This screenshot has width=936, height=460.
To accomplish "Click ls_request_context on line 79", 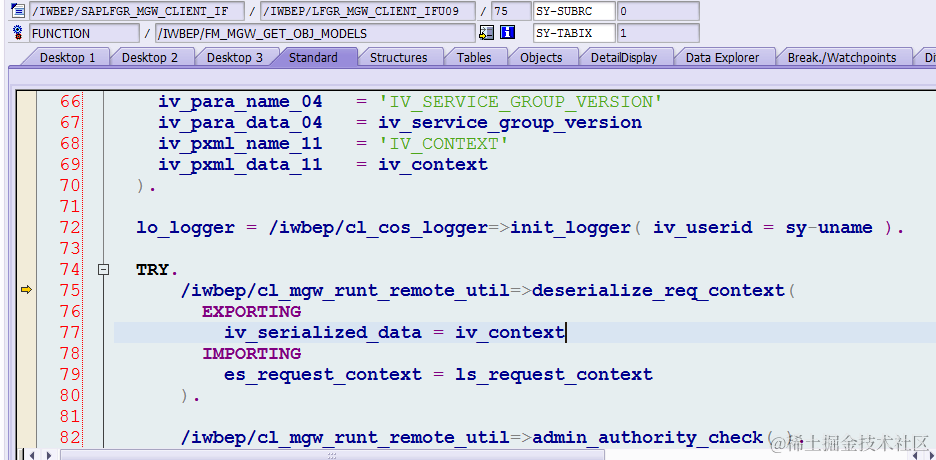I will pyautogui.click(x=554, y=375).
